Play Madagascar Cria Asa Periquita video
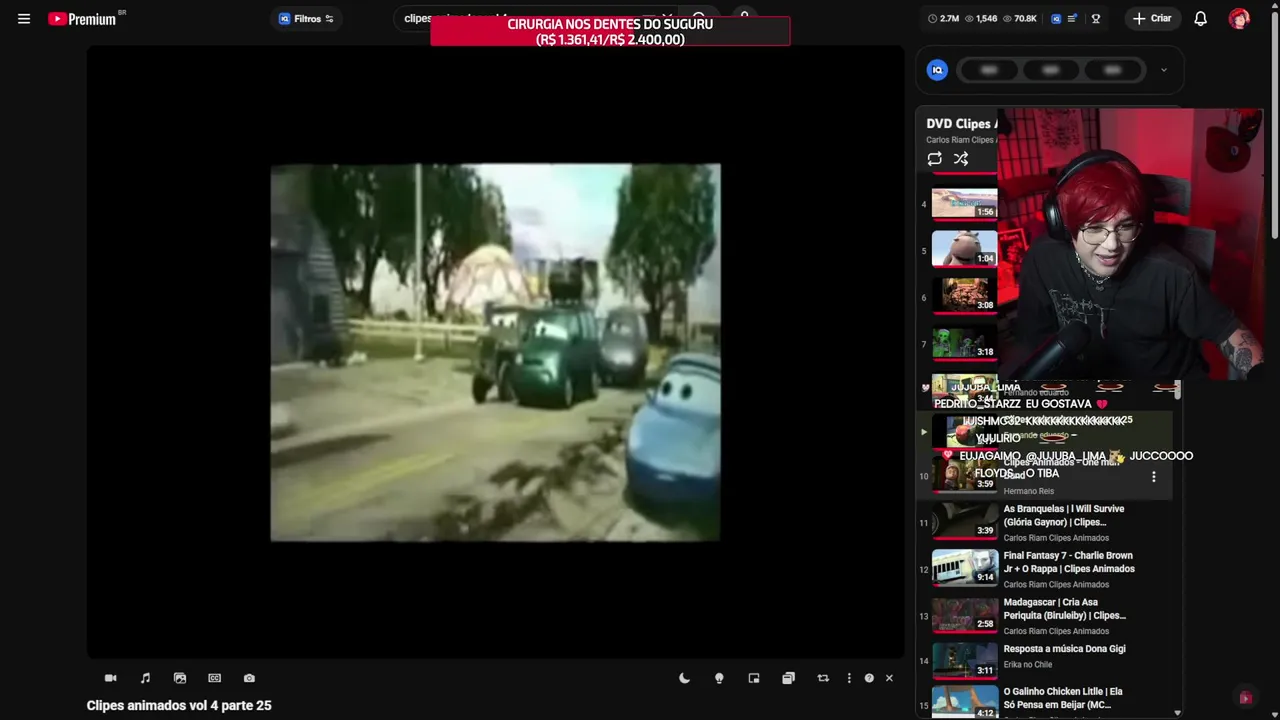Image resolution: width=1280 pixels, height=720 pixels. point(1064,609)
